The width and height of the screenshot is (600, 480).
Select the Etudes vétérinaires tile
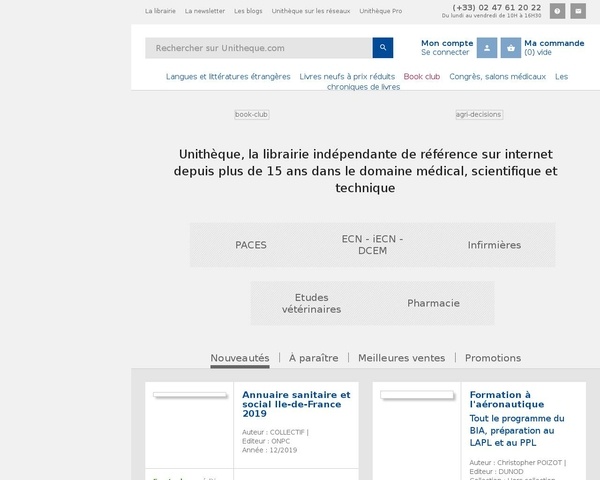click(x=311, y=303)
